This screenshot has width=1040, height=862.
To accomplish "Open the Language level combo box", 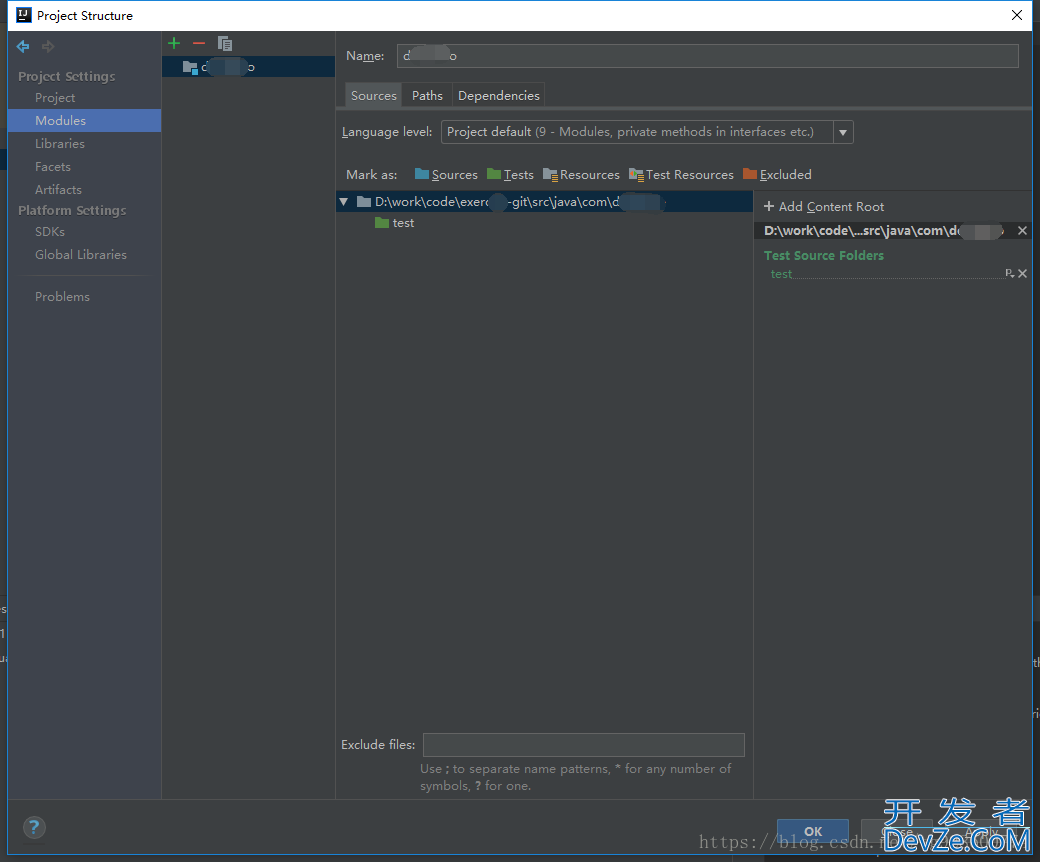I will pos(647,132).
